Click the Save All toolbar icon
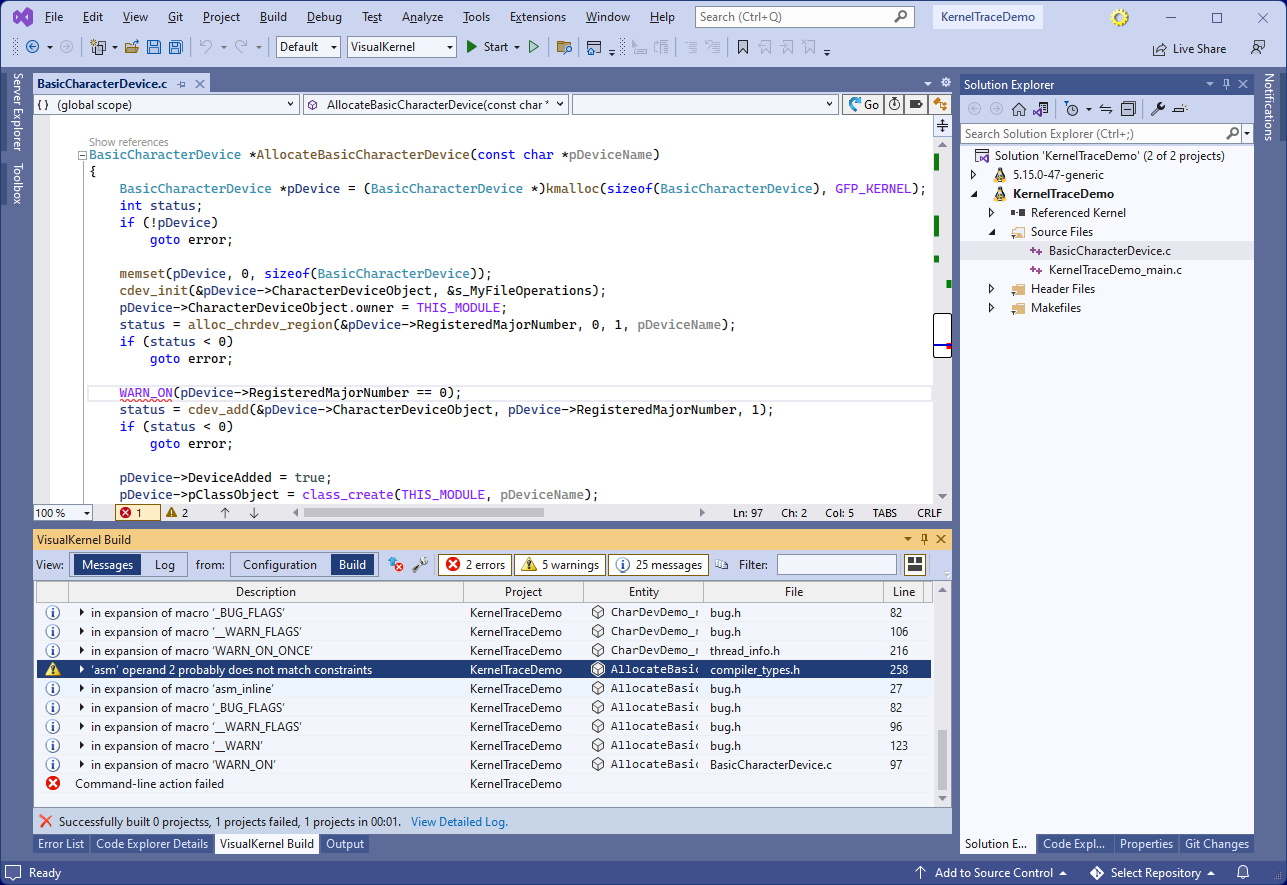 click(175, 47)
